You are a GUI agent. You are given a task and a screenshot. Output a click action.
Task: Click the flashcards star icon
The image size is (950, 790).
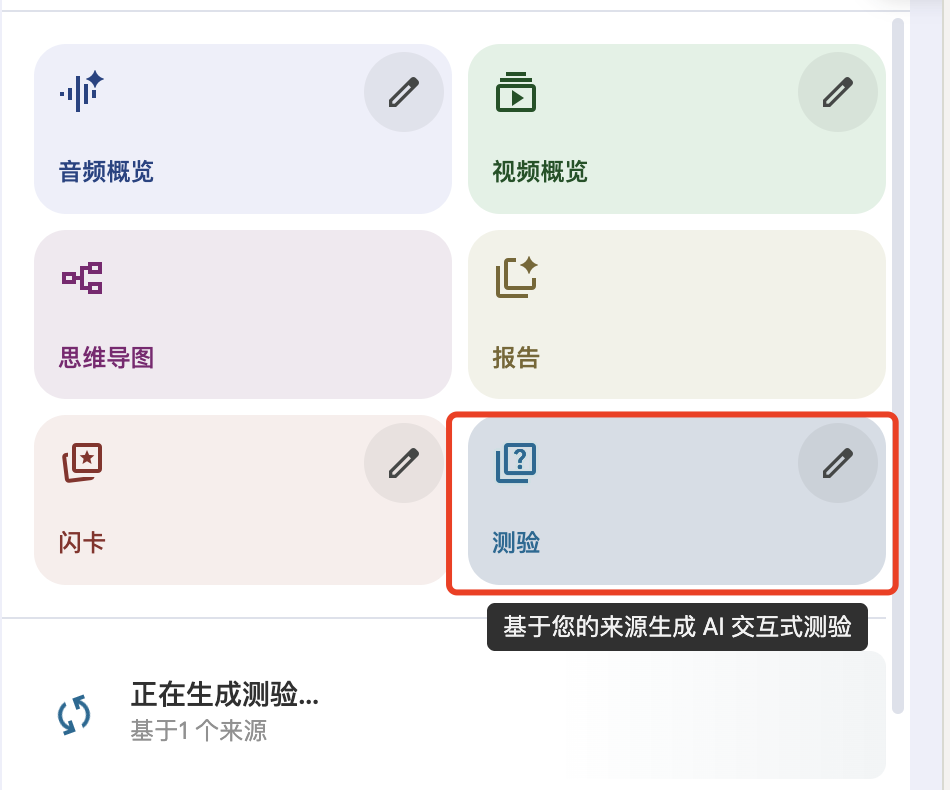coord(82,463)
